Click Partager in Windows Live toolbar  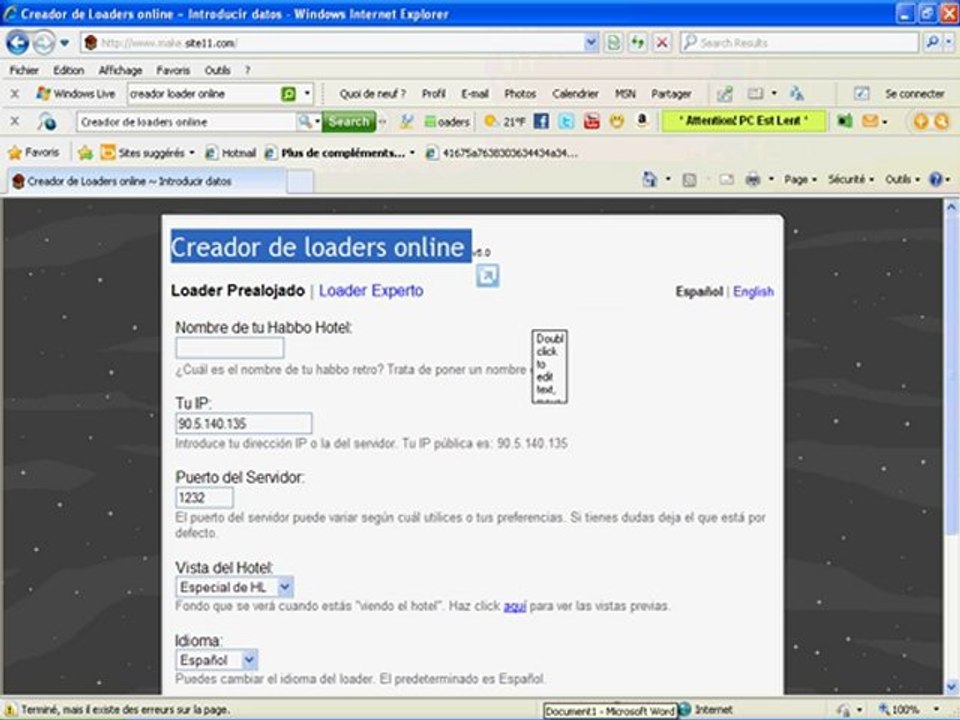click(x=671, y=94)
